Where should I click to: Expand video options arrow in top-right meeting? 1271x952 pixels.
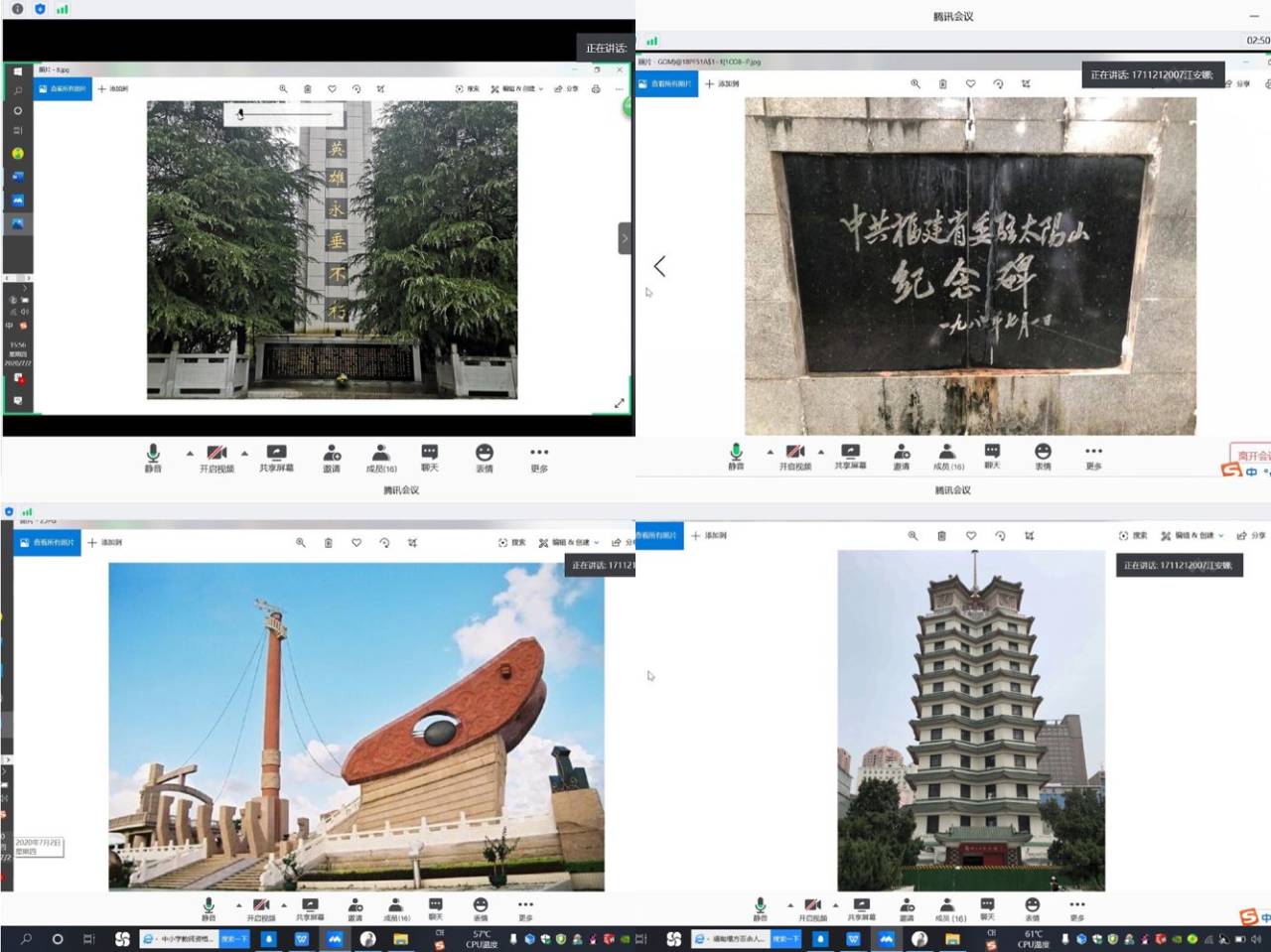821,452
